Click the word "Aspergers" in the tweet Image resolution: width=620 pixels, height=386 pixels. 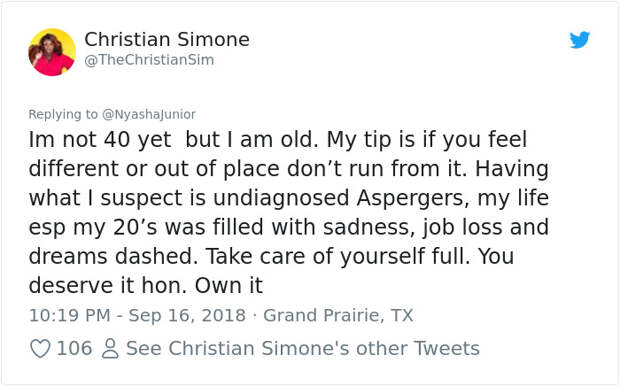412,198
